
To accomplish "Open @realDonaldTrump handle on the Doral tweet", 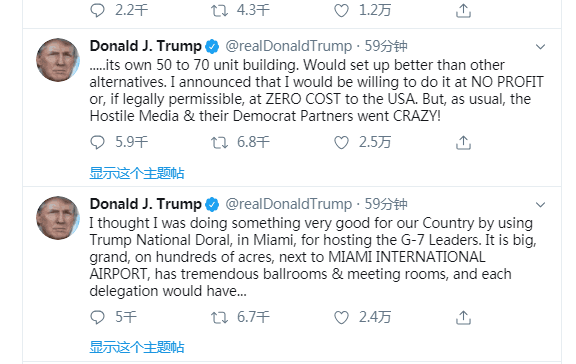I will (288, 204).
